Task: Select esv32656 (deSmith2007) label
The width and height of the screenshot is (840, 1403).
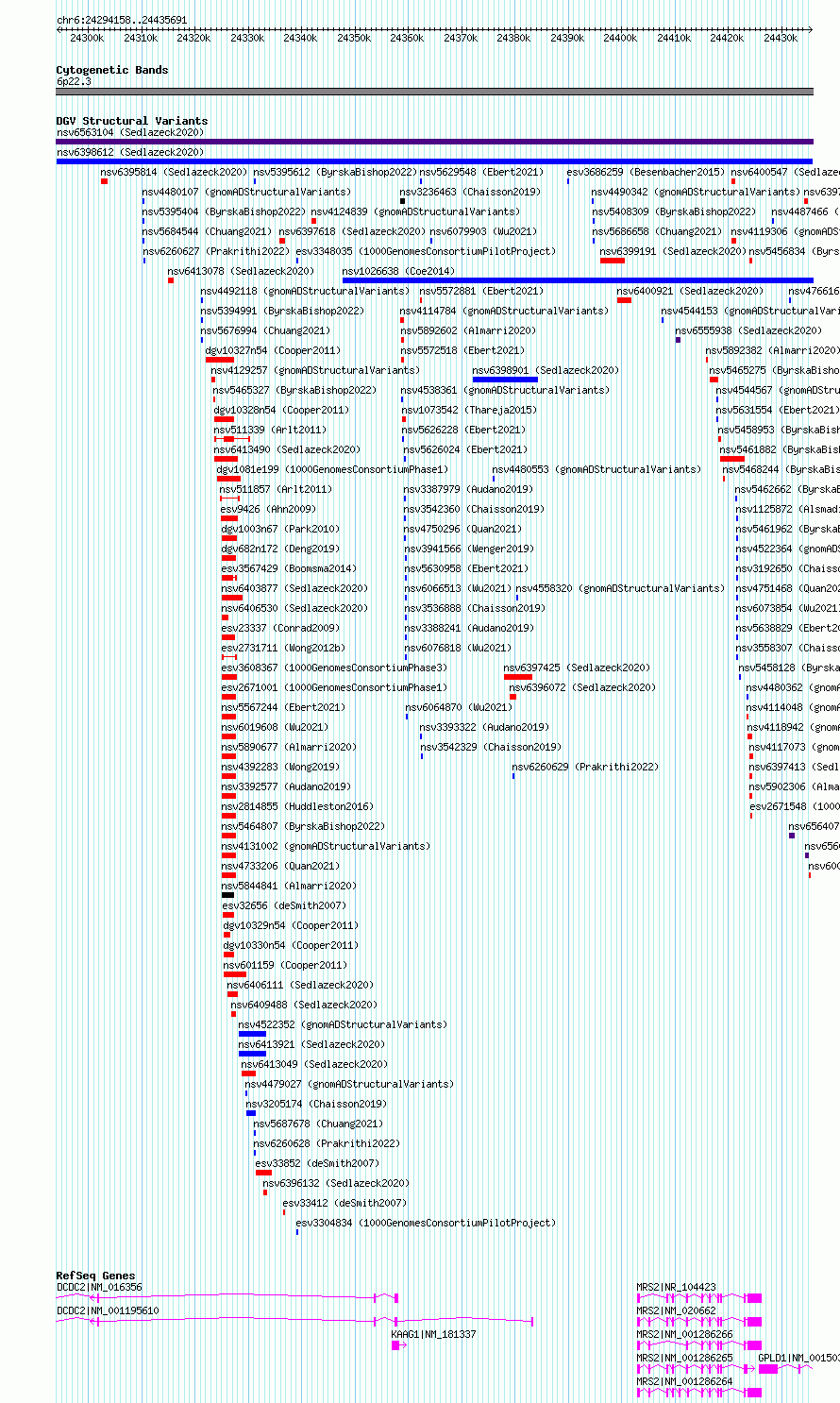Action: (284, 905)
